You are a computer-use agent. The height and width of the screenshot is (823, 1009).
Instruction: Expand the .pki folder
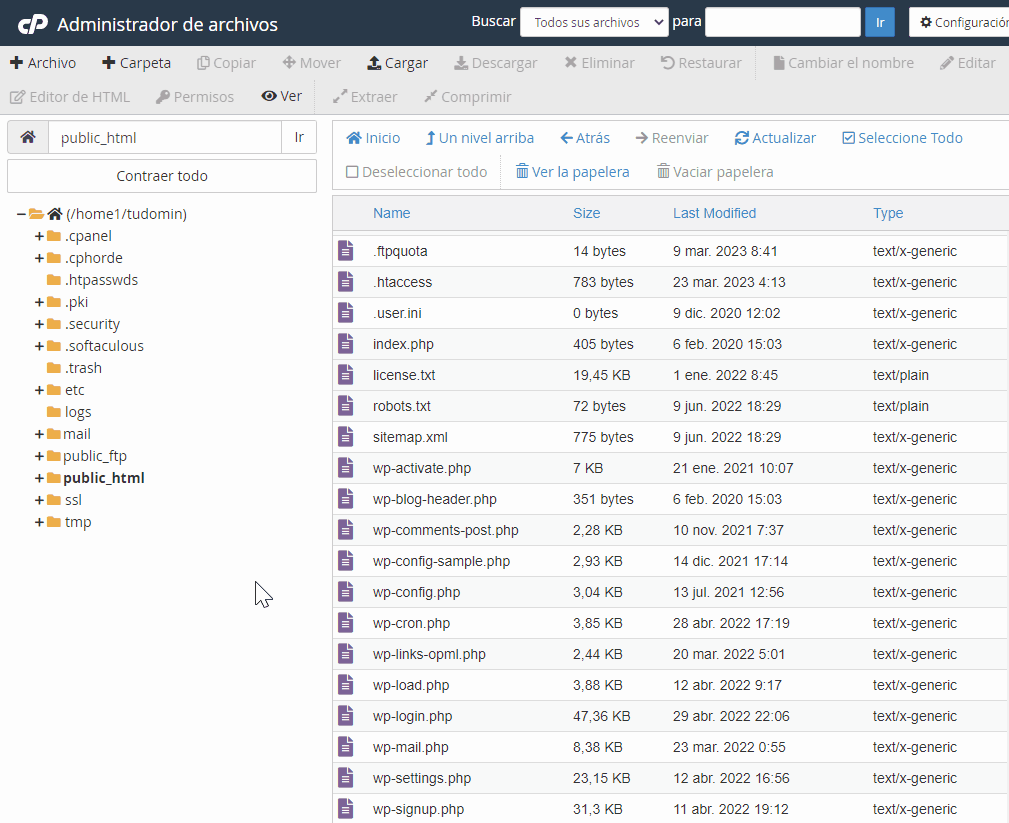[39, 302]
